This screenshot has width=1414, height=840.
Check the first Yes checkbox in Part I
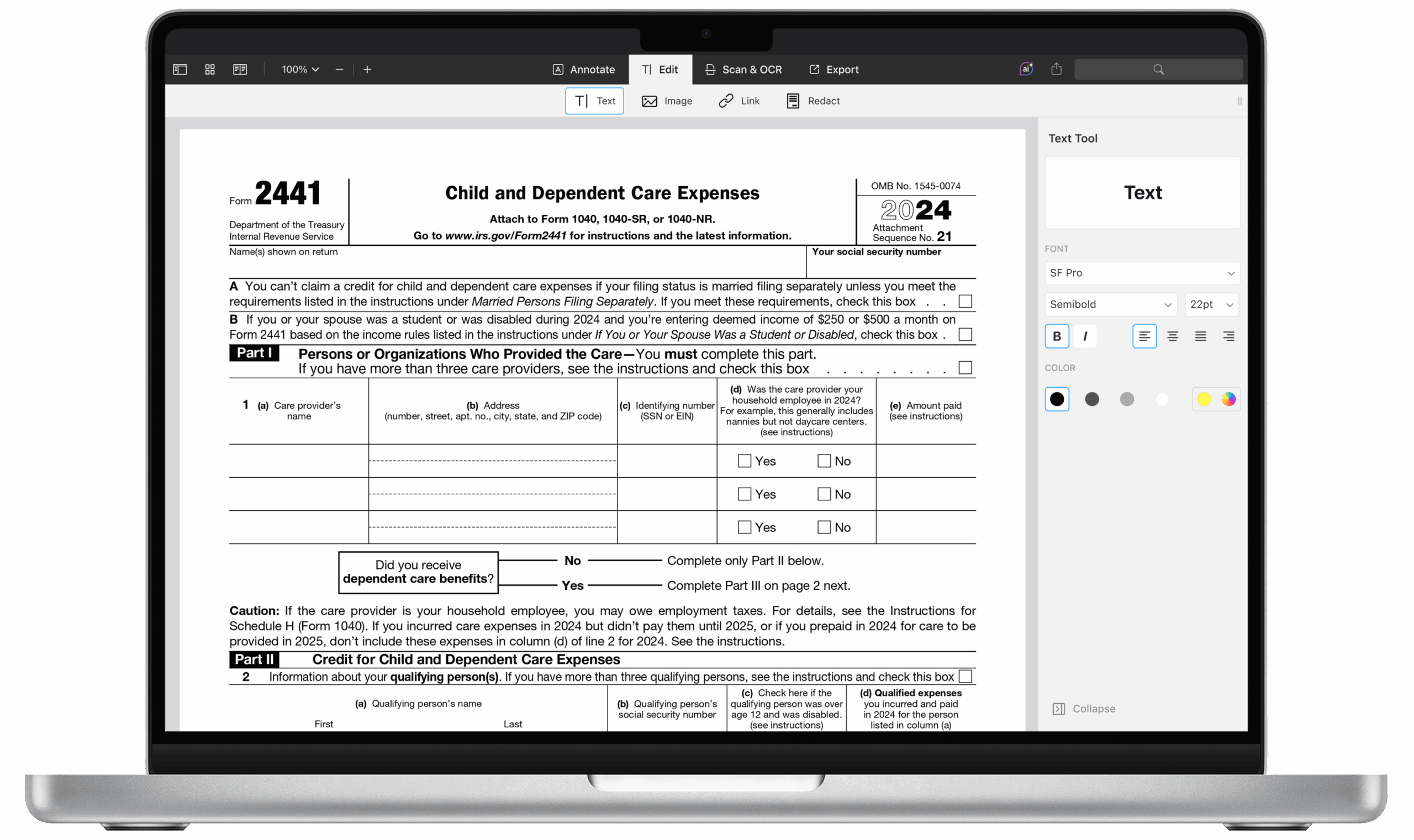tap(744, 461)
